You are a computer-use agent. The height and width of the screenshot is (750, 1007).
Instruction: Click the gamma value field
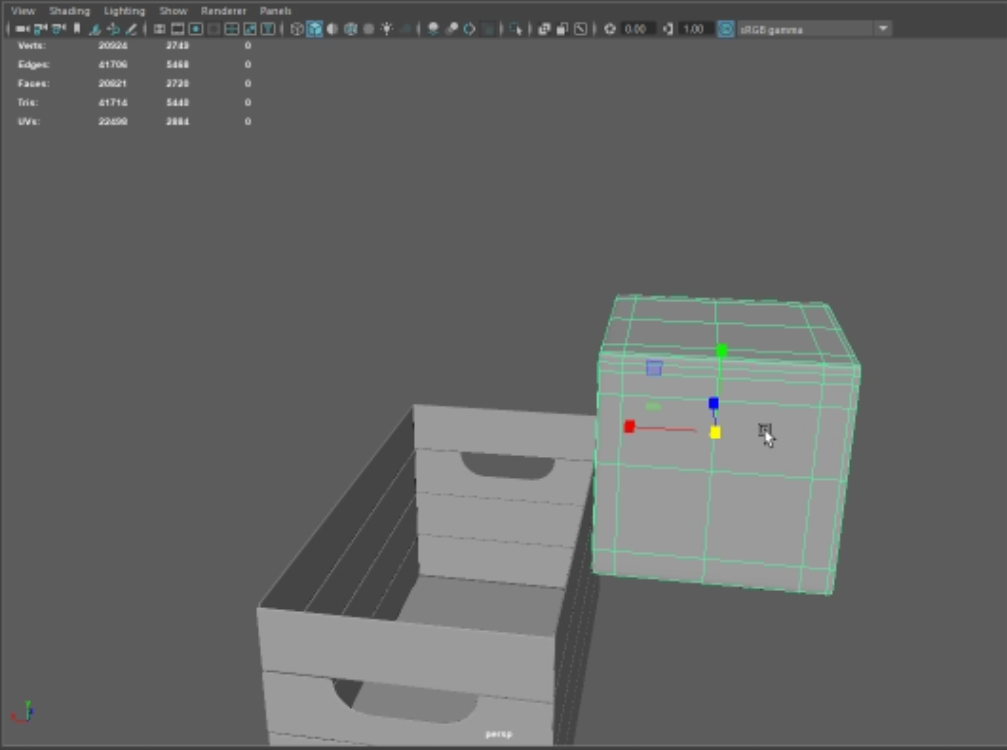(x=694, y=29)
